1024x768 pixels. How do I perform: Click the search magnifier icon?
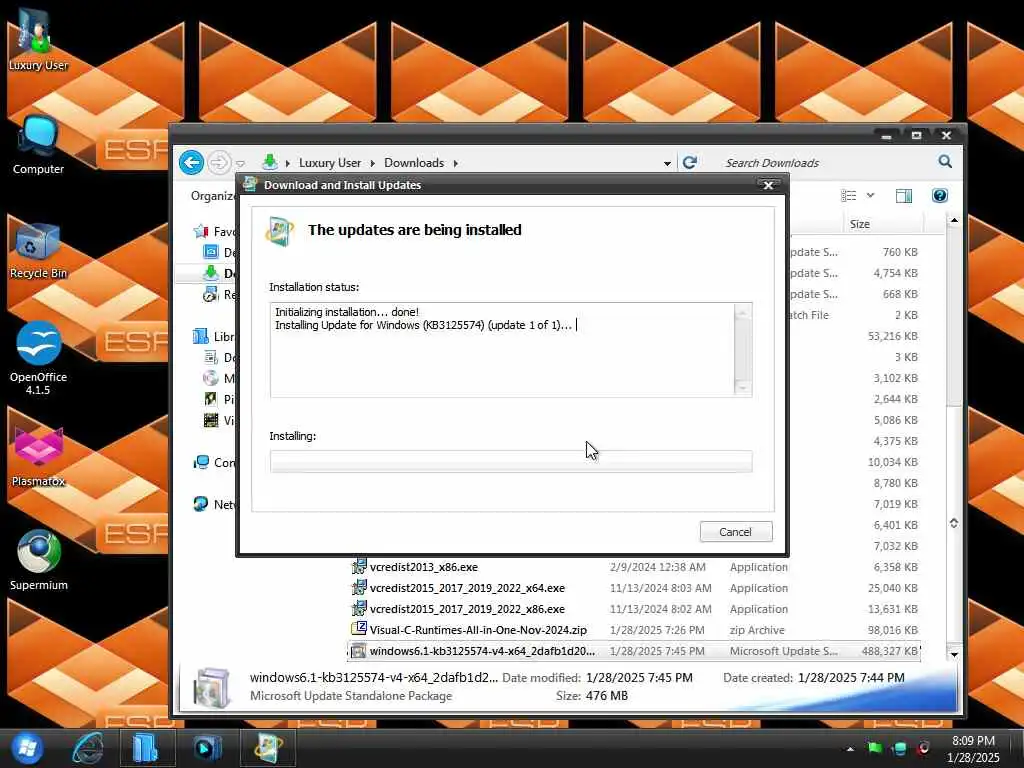(x=945, y=161)
